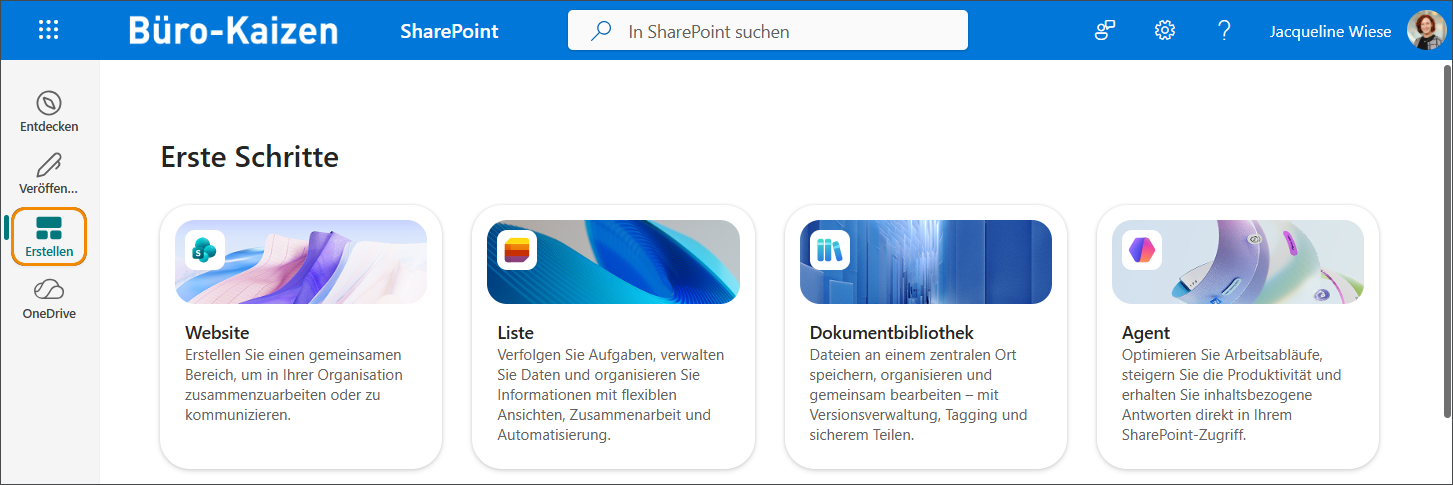Click the Entdecken compass icon
The height and width of the screenshot is (485, 1453).
[49, 103]
